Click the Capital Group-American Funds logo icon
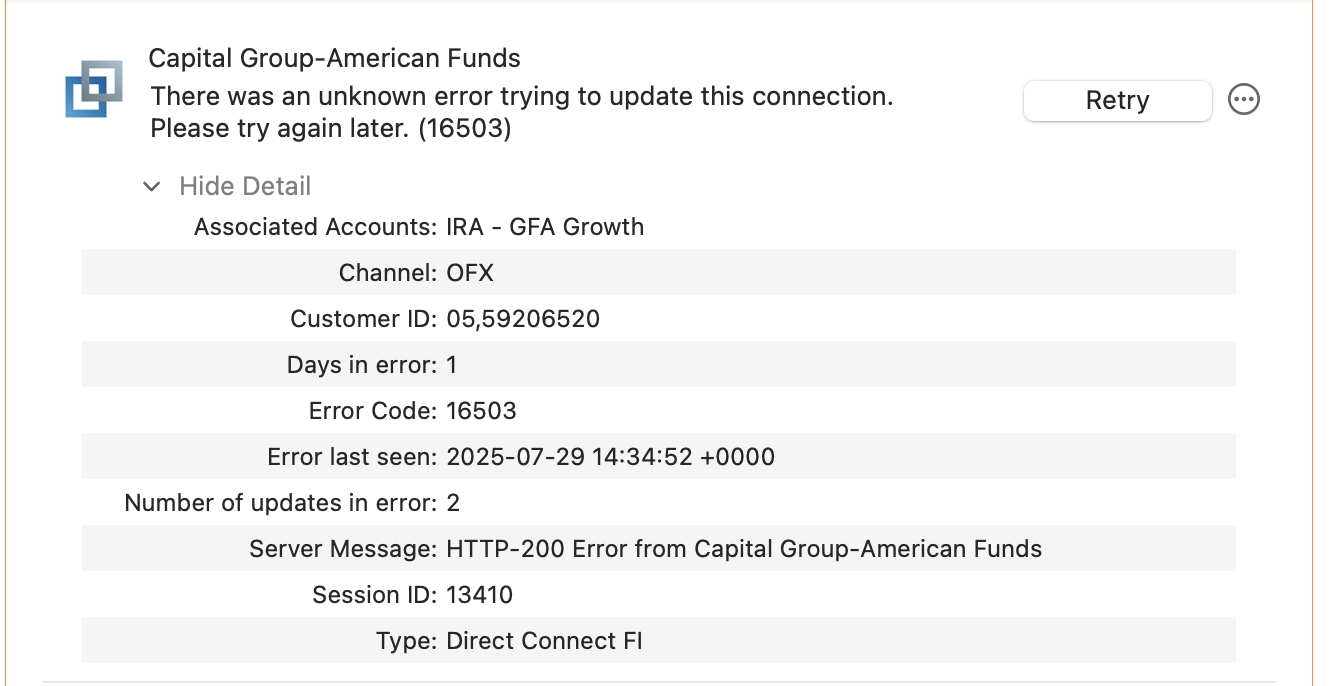The image size is (1330, 686). (94, 89)
